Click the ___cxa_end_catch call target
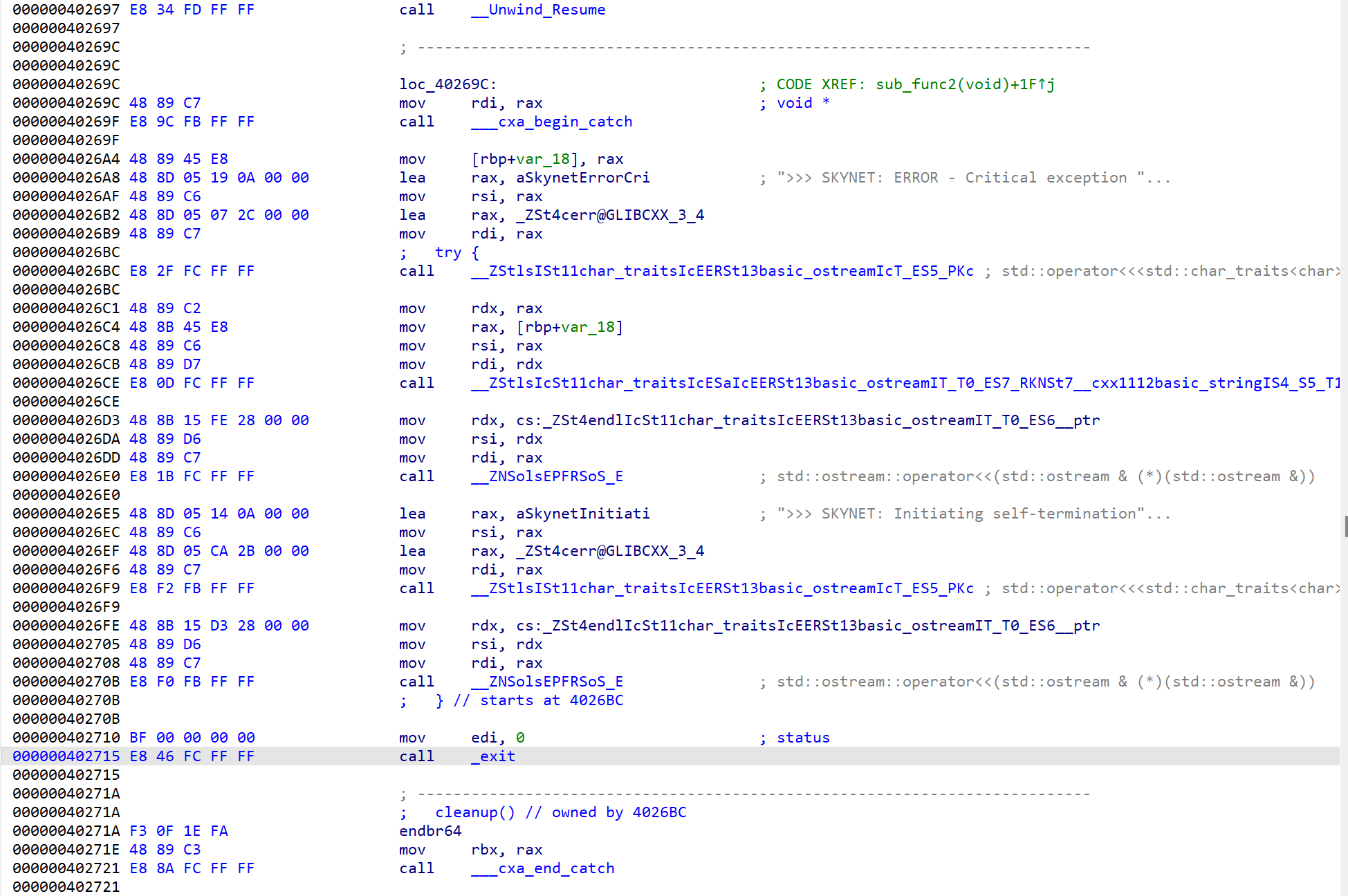This screenshot has width=1348, height=896. coord(542,868)
